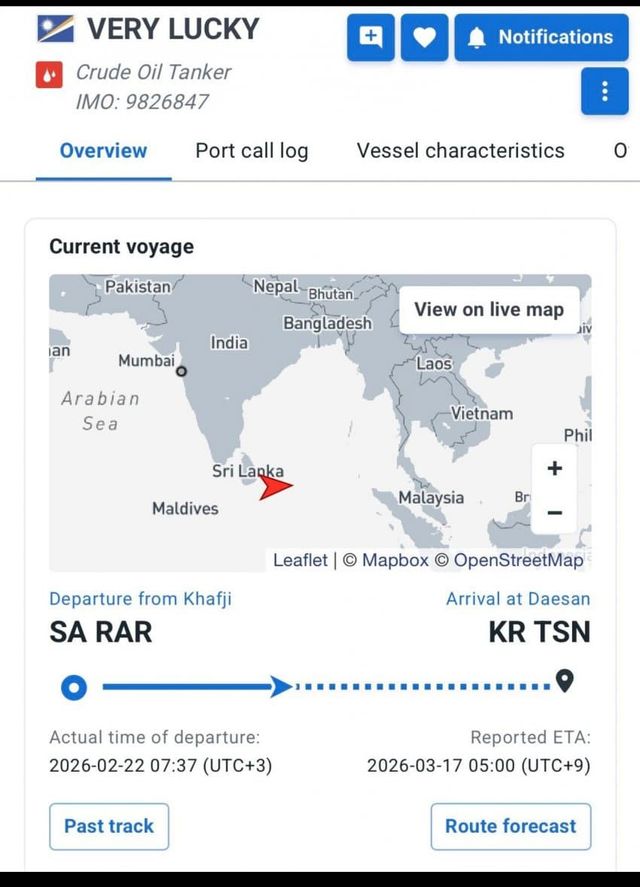
Task: Click the red vessel arrow on map
Action: 275,487
